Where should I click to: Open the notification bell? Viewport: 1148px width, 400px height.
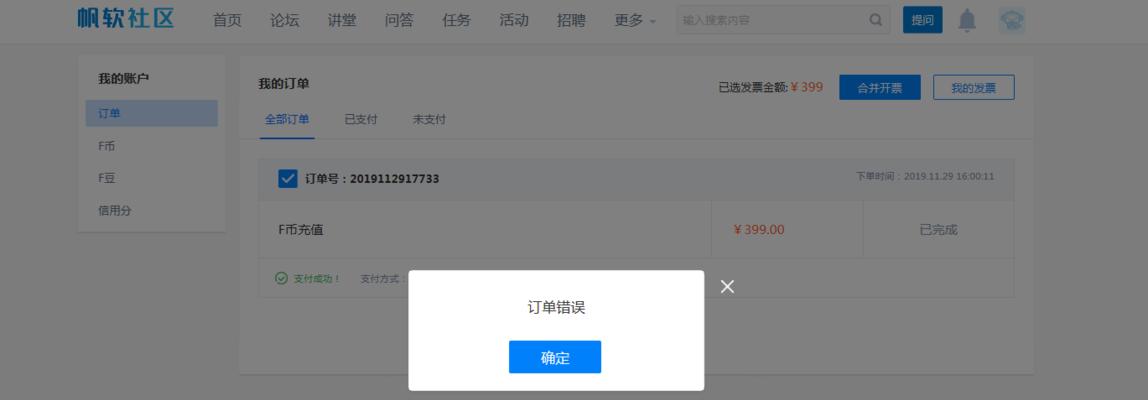967,21
